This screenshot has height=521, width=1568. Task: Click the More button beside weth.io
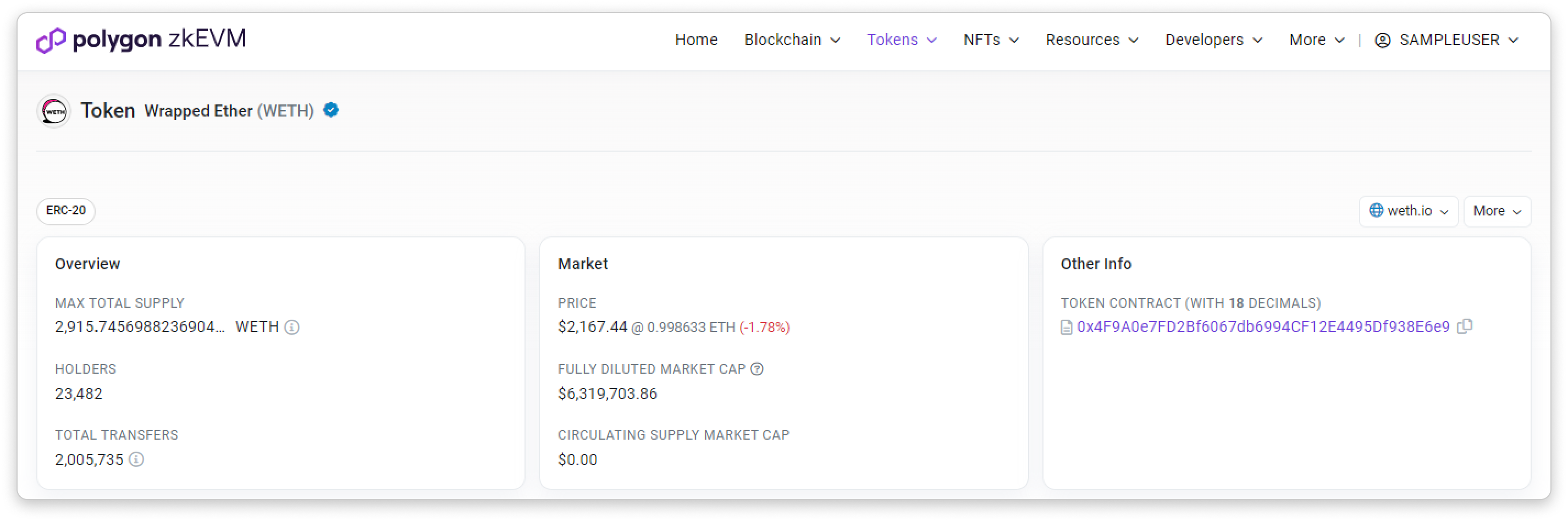point(1497,211)
